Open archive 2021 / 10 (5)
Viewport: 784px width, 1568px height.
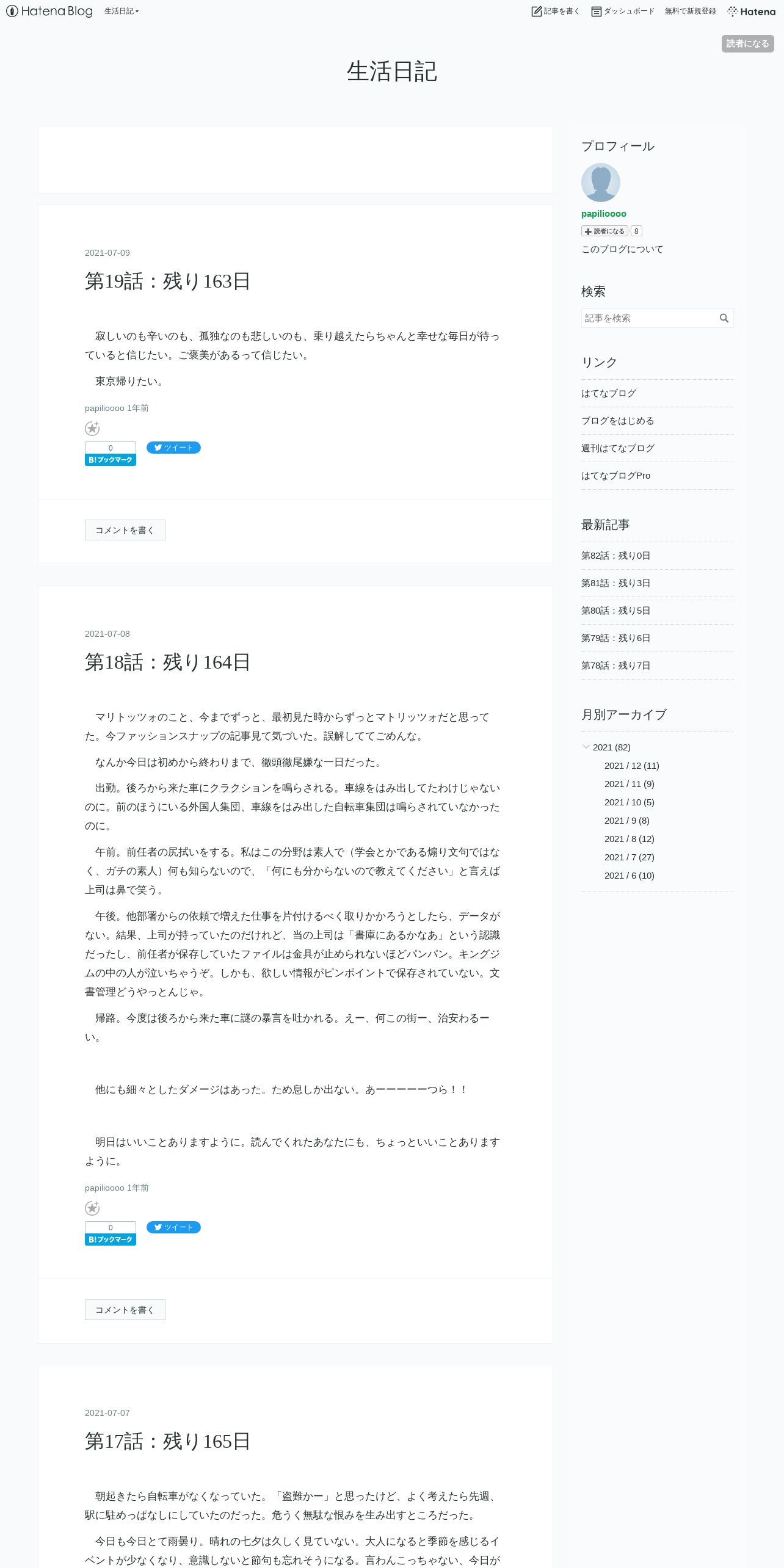[630, 802]
